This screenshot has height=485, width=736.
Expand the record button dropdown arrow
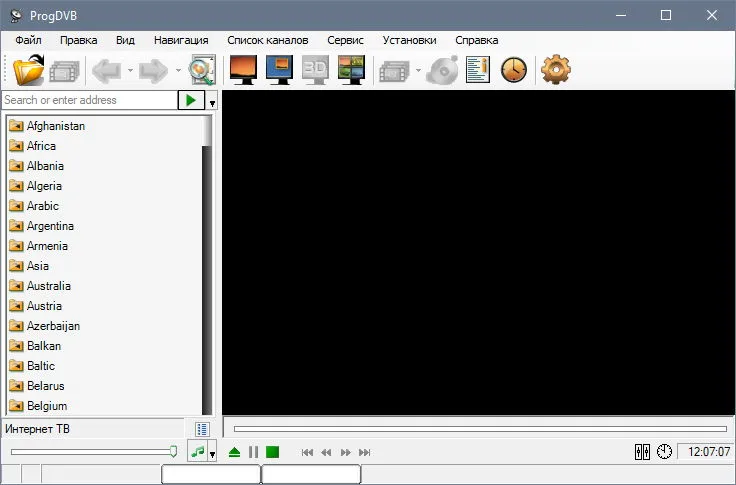418,70
